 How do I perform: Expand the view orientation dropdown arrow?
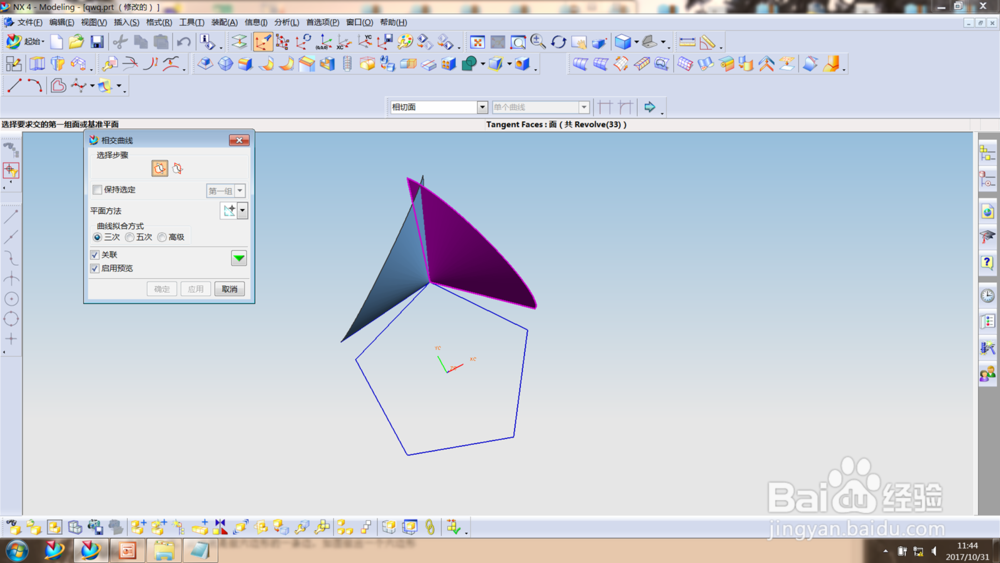click(664, 43)
